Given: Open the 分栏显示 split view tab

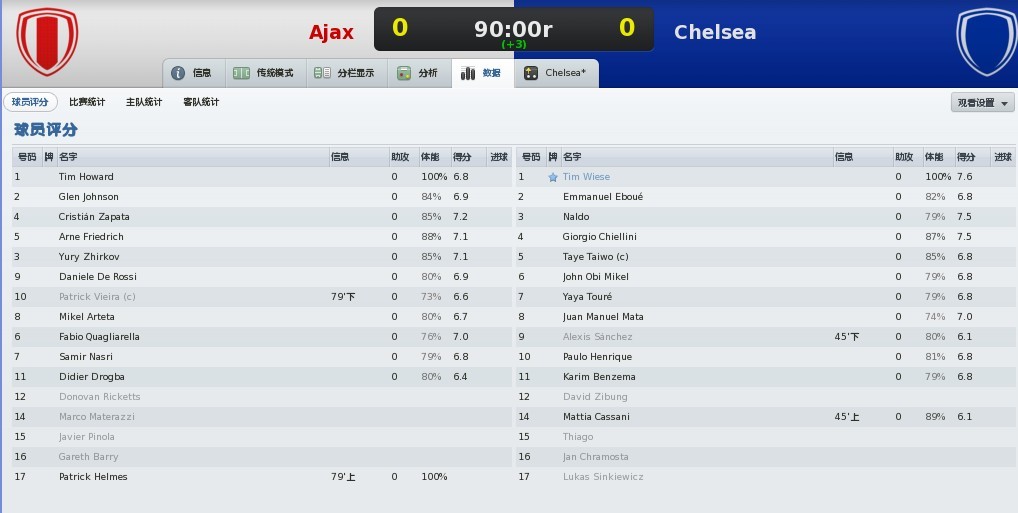Looking at the screenshot, I should click(347, 73).
